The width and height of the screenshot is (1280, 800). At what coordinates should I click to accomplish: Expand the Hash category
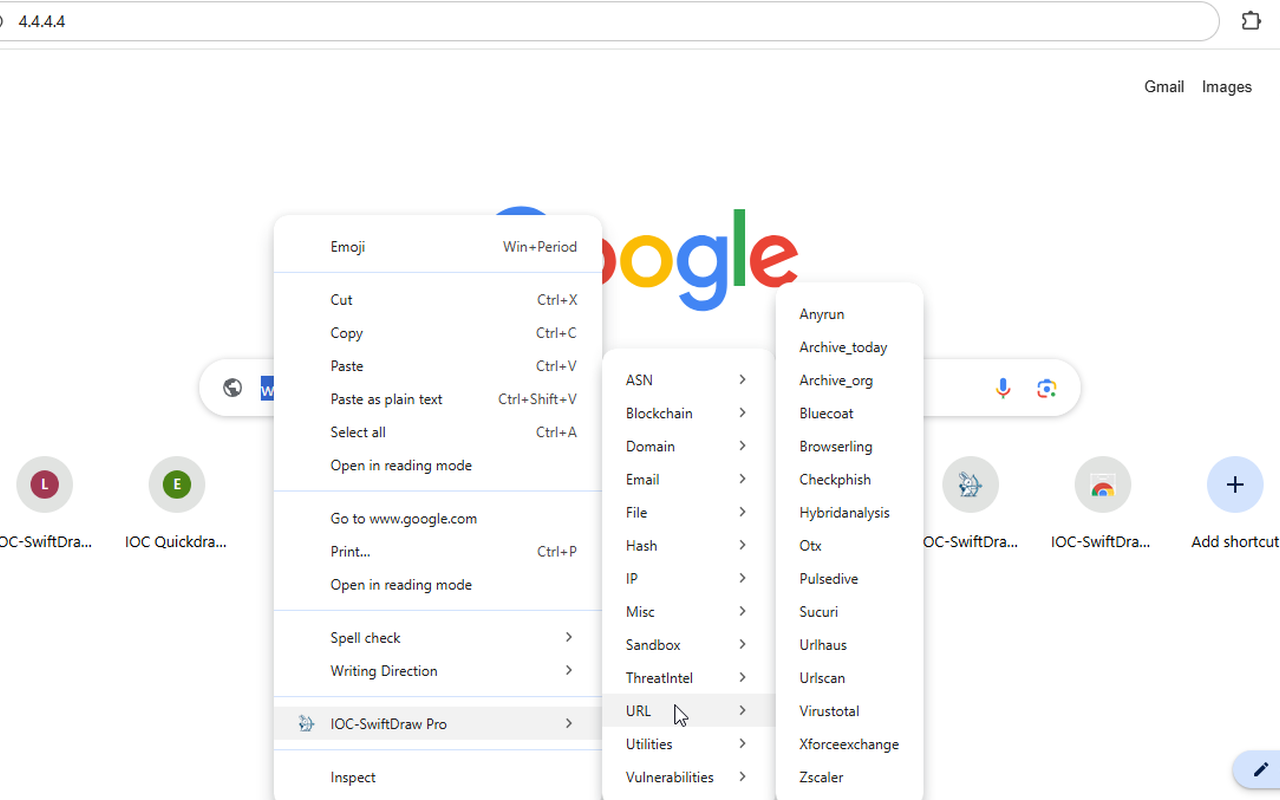point(688,545)
